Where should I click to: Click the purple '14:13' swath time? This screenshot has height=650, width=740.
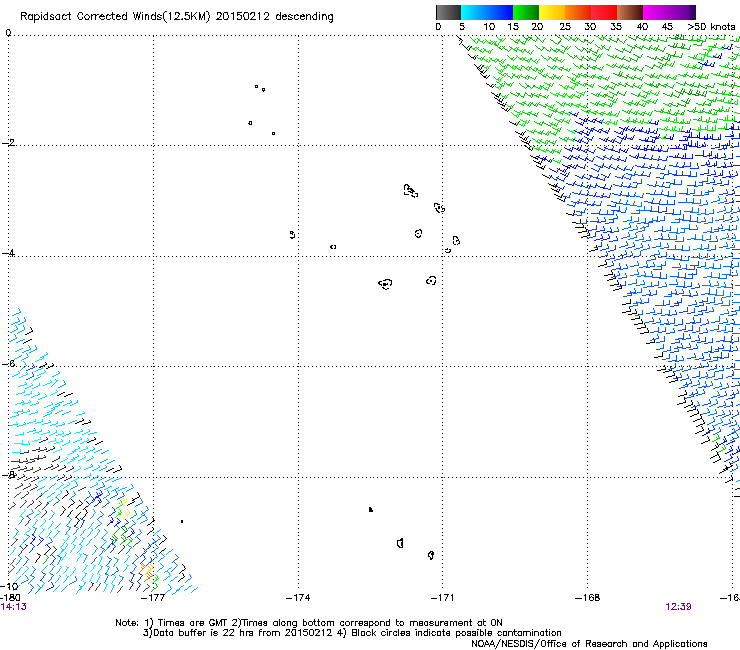(13, 607)
